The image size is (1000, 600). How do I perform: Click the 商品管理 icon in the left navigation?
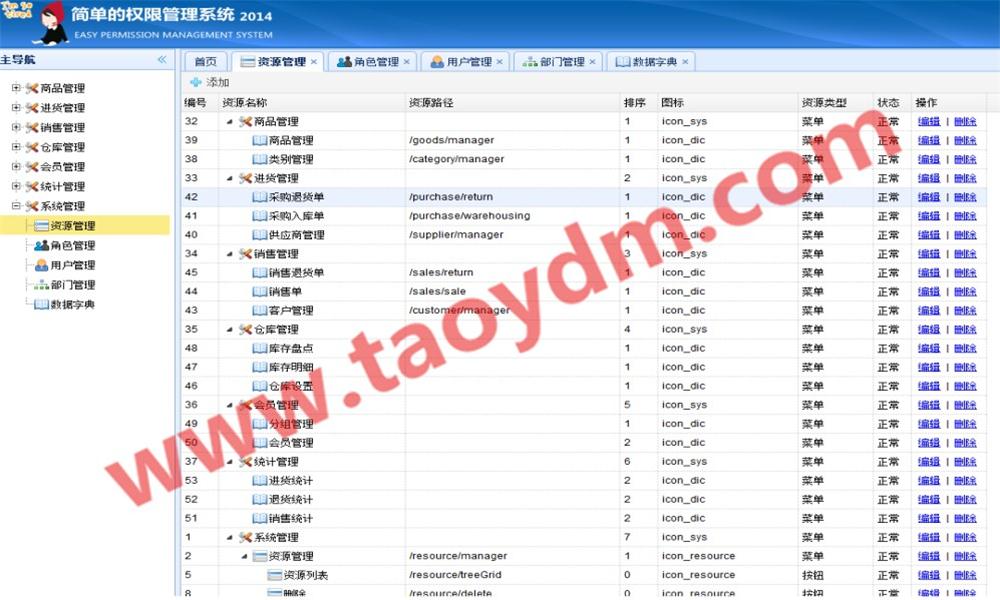(x=32, y=88)
